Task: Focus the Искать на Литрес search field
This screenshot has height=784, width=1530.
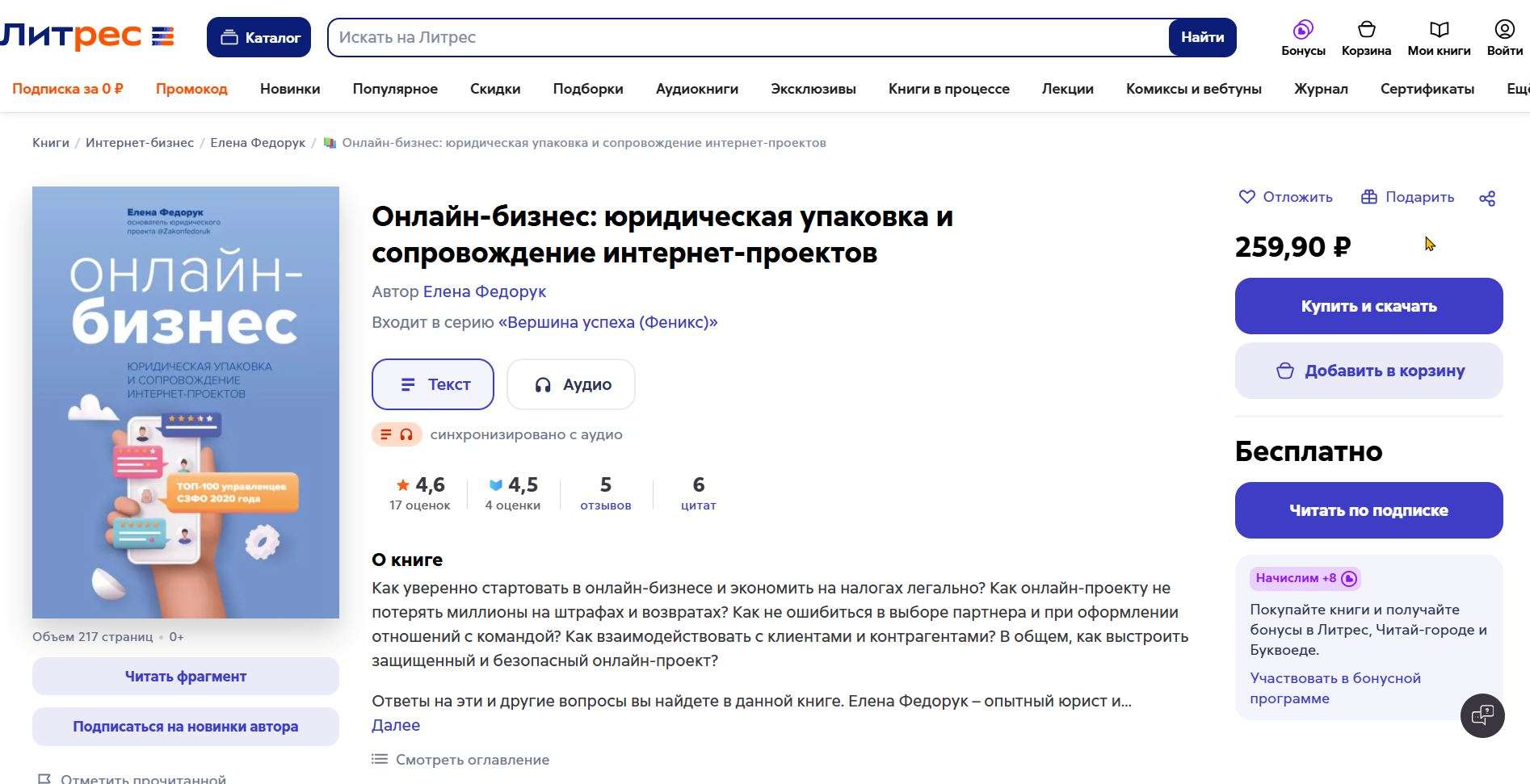Action: coord(749,37)
